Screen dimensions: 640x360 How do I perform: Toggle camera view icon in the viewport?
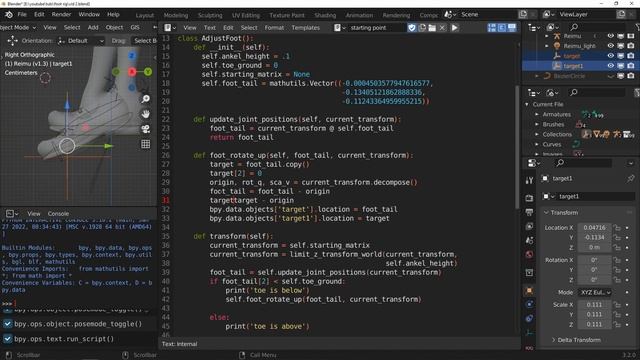tap(146, 129)
